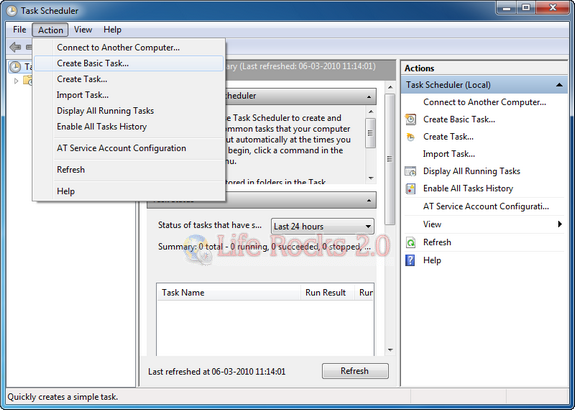Click the overview text box scroll down arrow
Image resolution: width=575 pixels, height=410 pixels.
370,178
